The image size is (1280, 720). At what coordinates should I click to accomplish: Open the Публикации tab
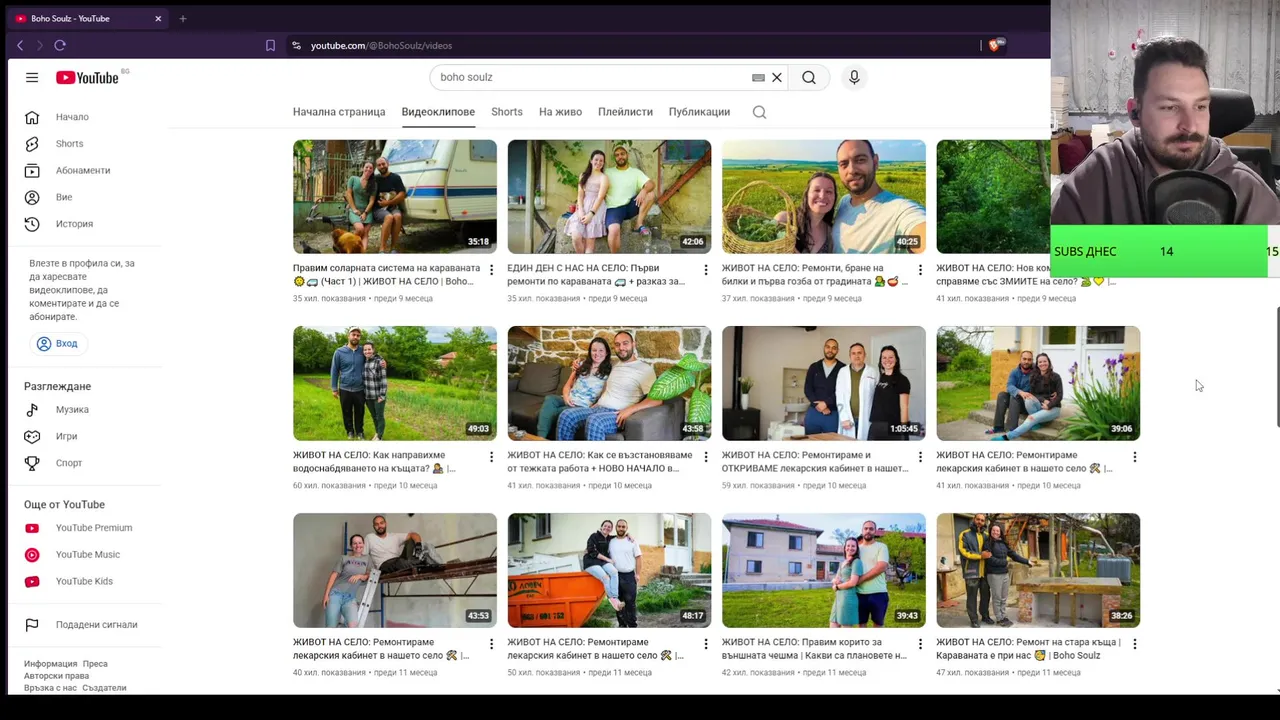pyautogui.click(x=699, y=112)
